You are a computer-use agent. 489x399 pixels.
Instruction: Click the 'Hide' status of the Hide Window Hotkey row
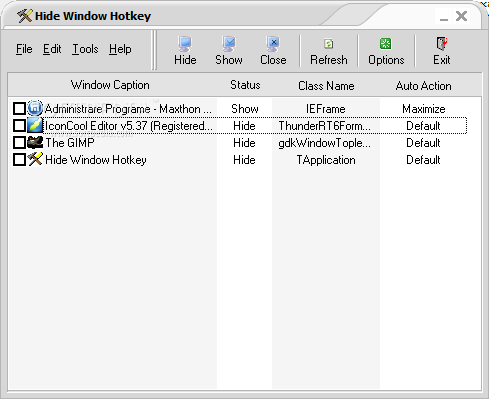[x=244, y=160]
